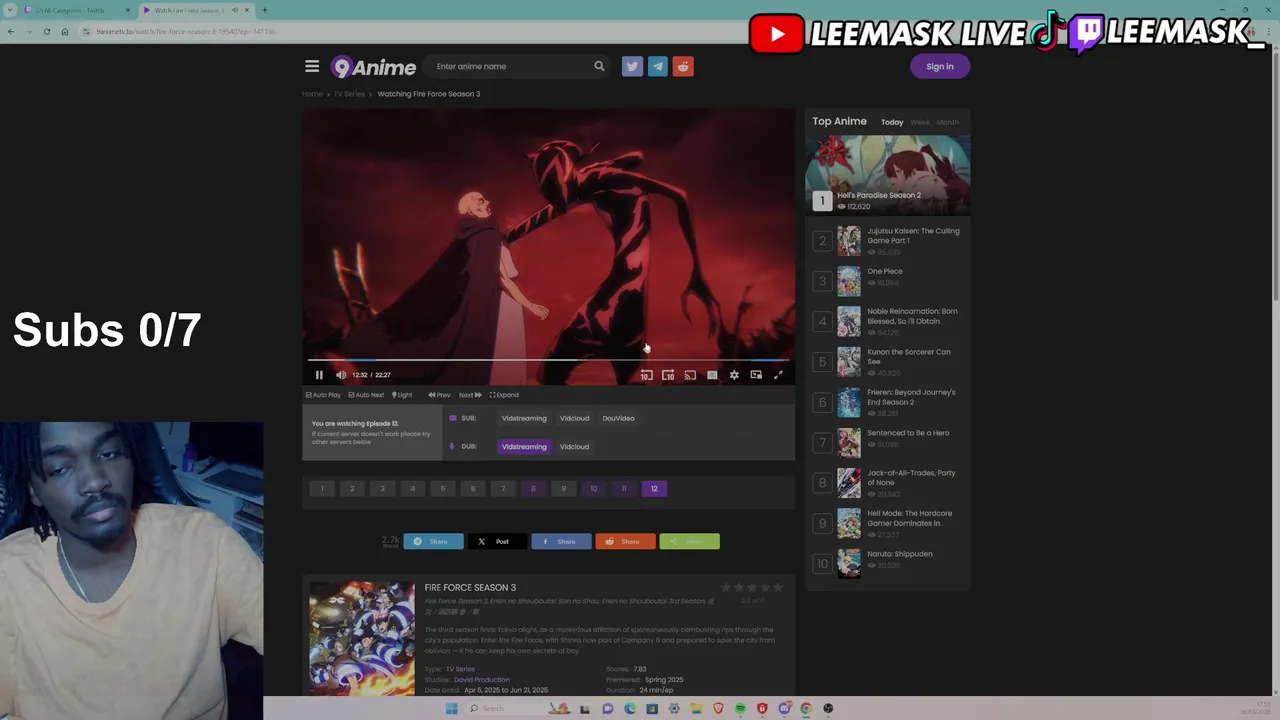The width and height of the screenshot is (1280, 720).
Task: Open the Telegram social icon
Action: coord(657,66)
